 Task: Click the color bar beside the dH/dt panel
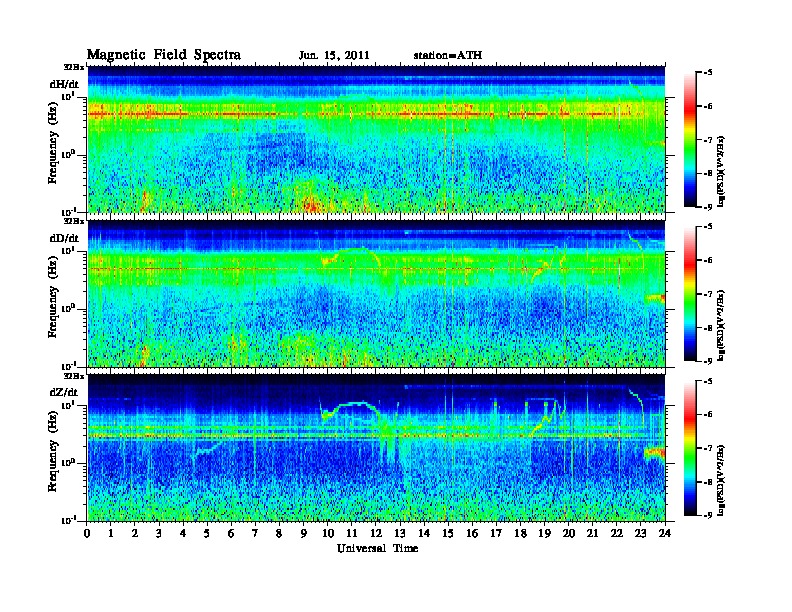point(690,140)
